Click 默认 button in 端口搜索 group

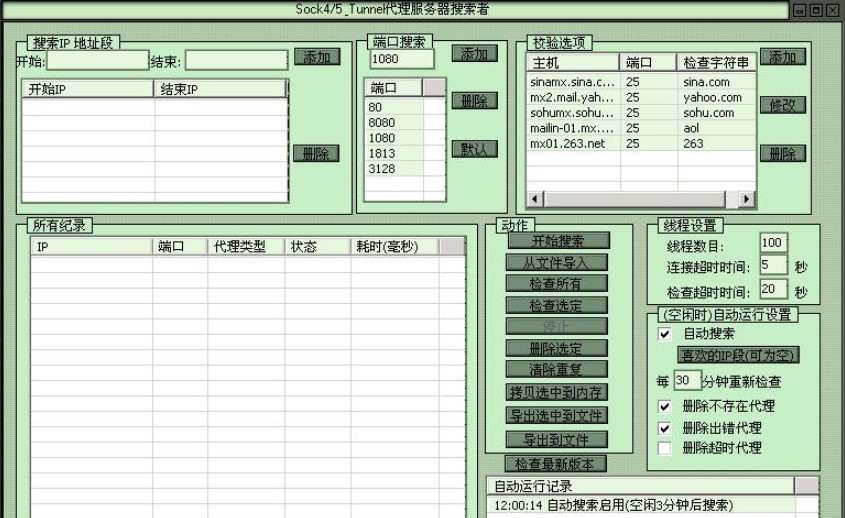point(474,149)
